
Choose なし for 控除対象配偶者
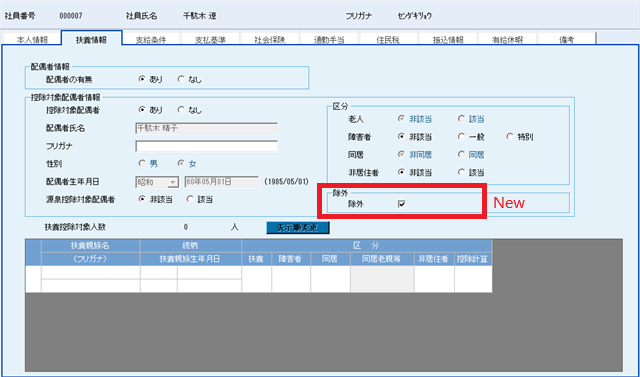tap(181, 110)
